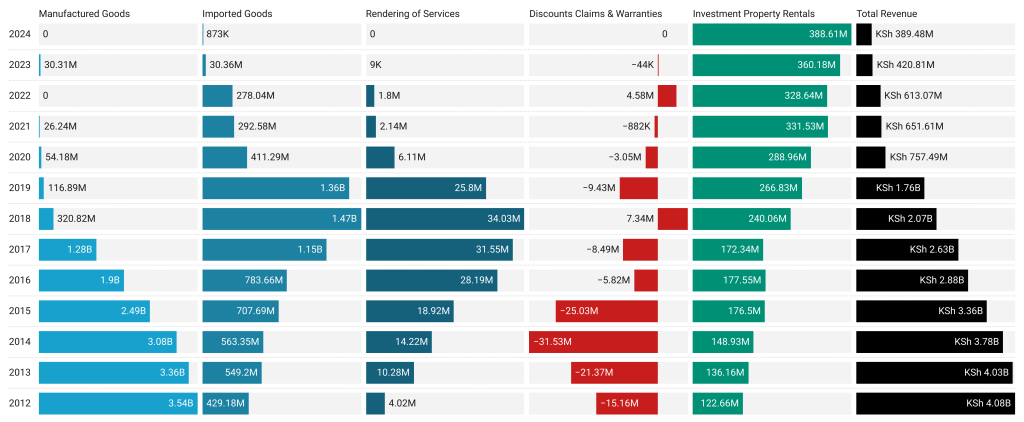Viewport: 1024px width, 422px height.
Task: Select the black KSh 4.08B revenue bar
Action: 935,403
